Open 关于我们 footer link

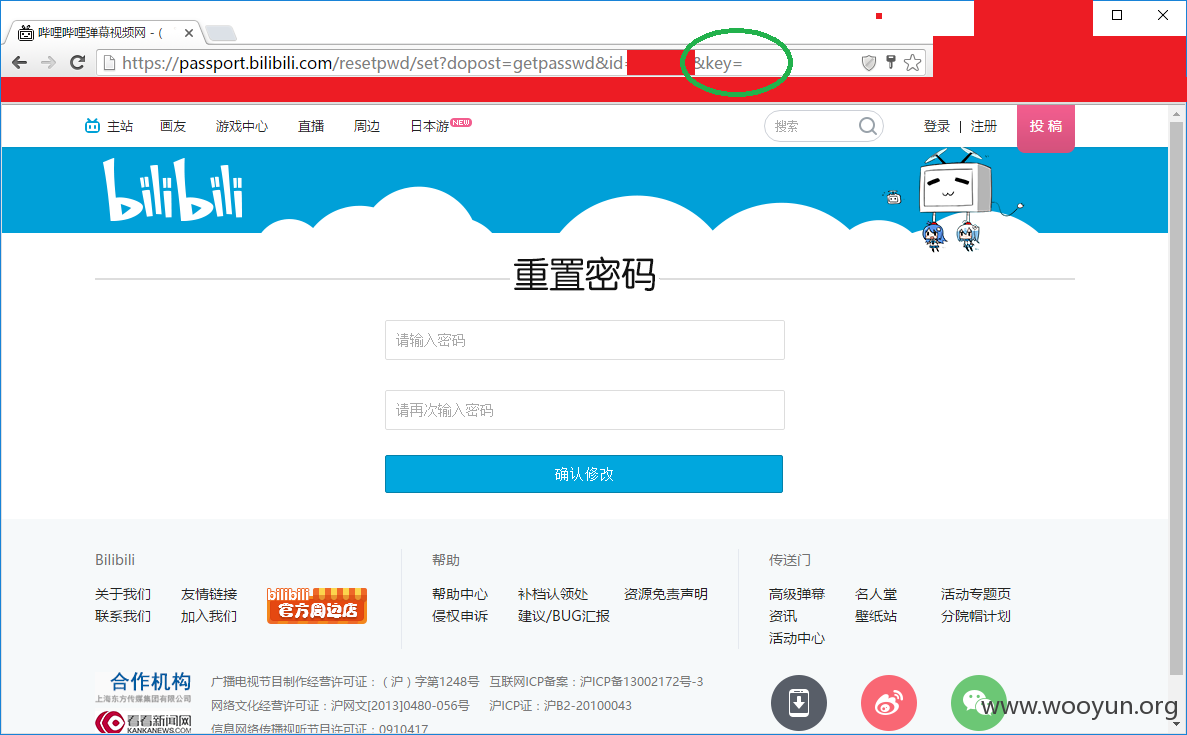click(123, 594)
